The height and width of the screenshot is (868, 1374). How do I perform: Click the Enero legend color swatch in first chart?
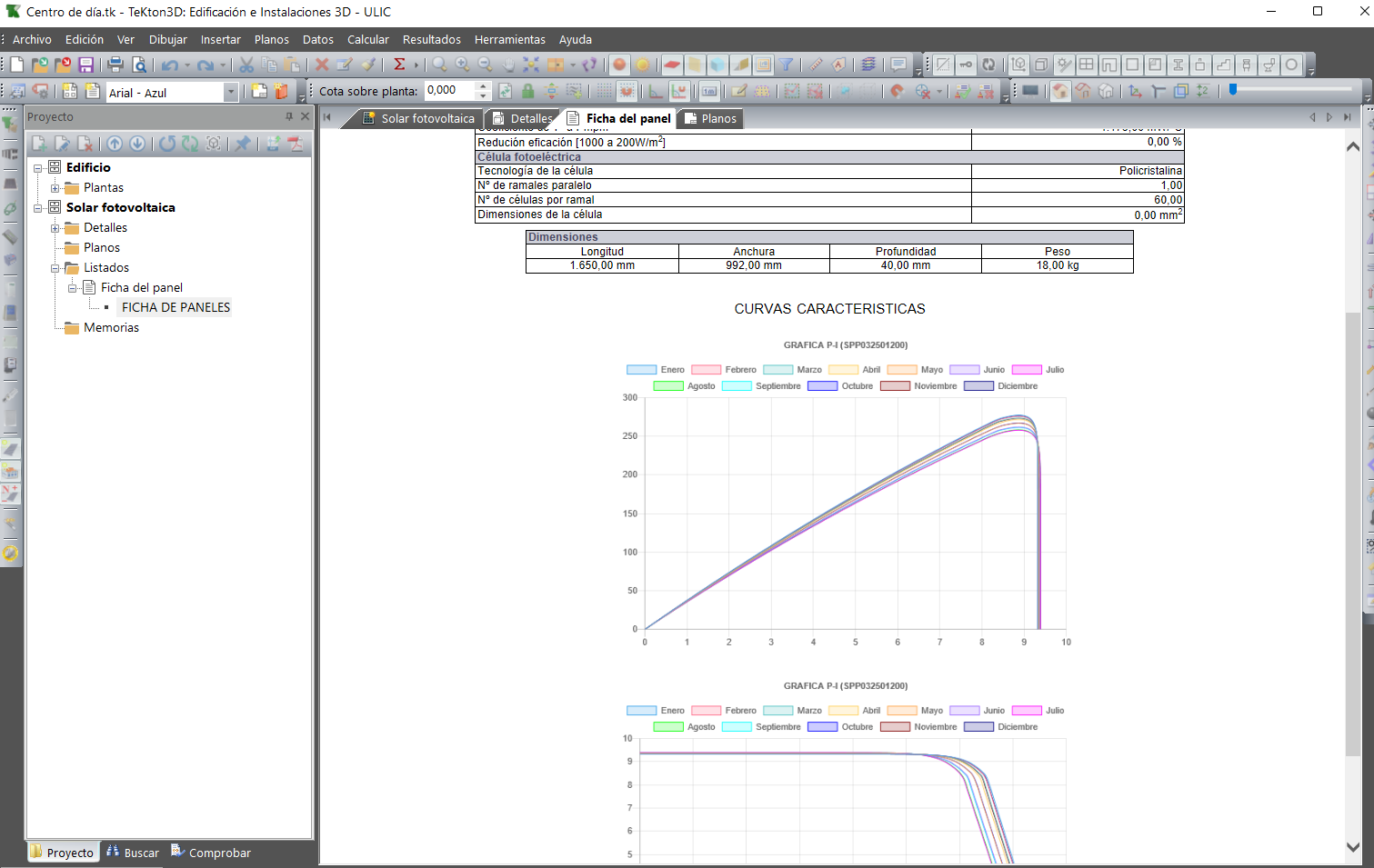pyautogui.click(x=641, y=370)
